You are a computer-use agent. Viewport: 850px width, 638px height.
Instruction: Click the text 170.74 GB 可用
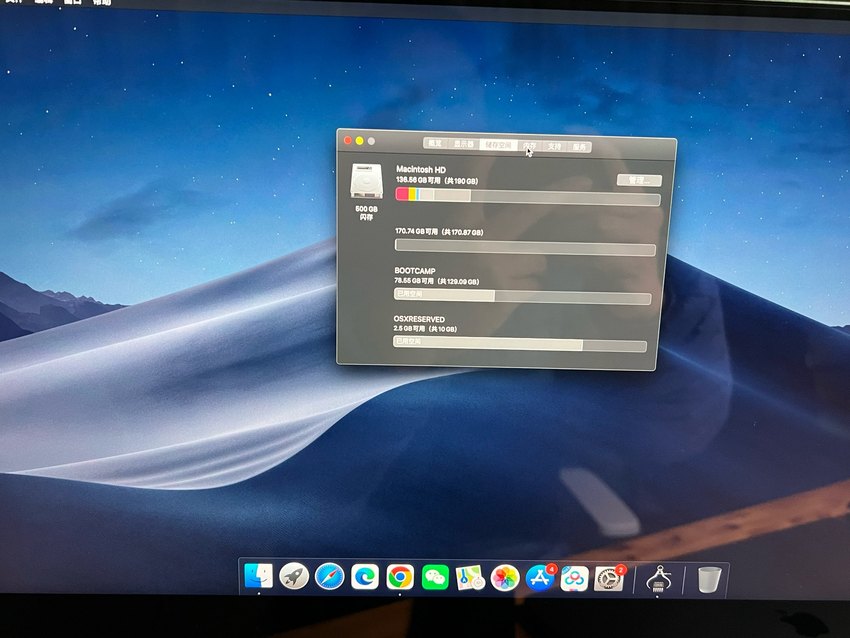tap(416, 231)
